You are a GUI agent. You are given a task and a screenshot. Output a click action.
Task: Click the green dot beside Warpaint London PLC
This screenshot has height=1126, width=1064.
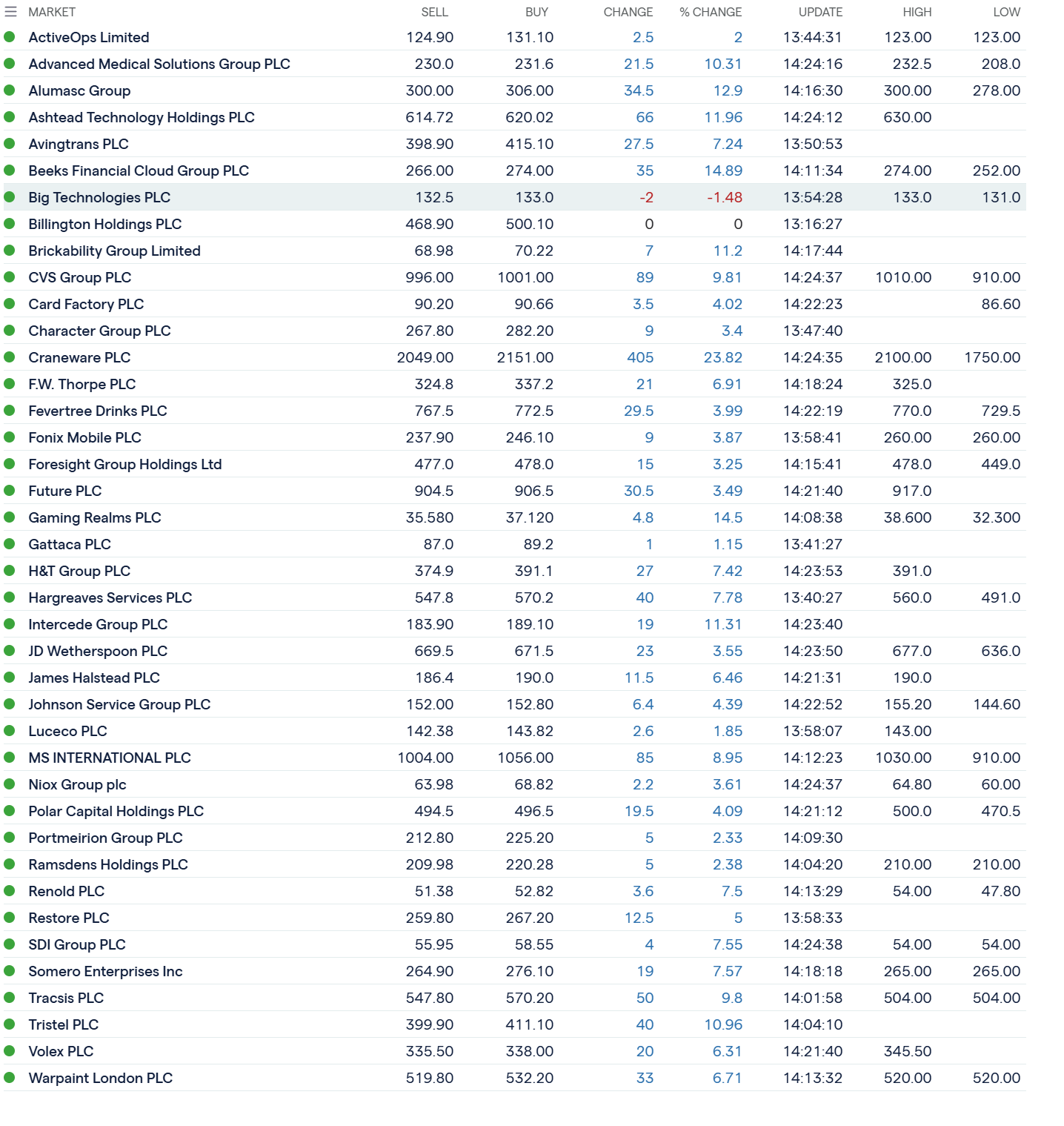pos(10,1077)
